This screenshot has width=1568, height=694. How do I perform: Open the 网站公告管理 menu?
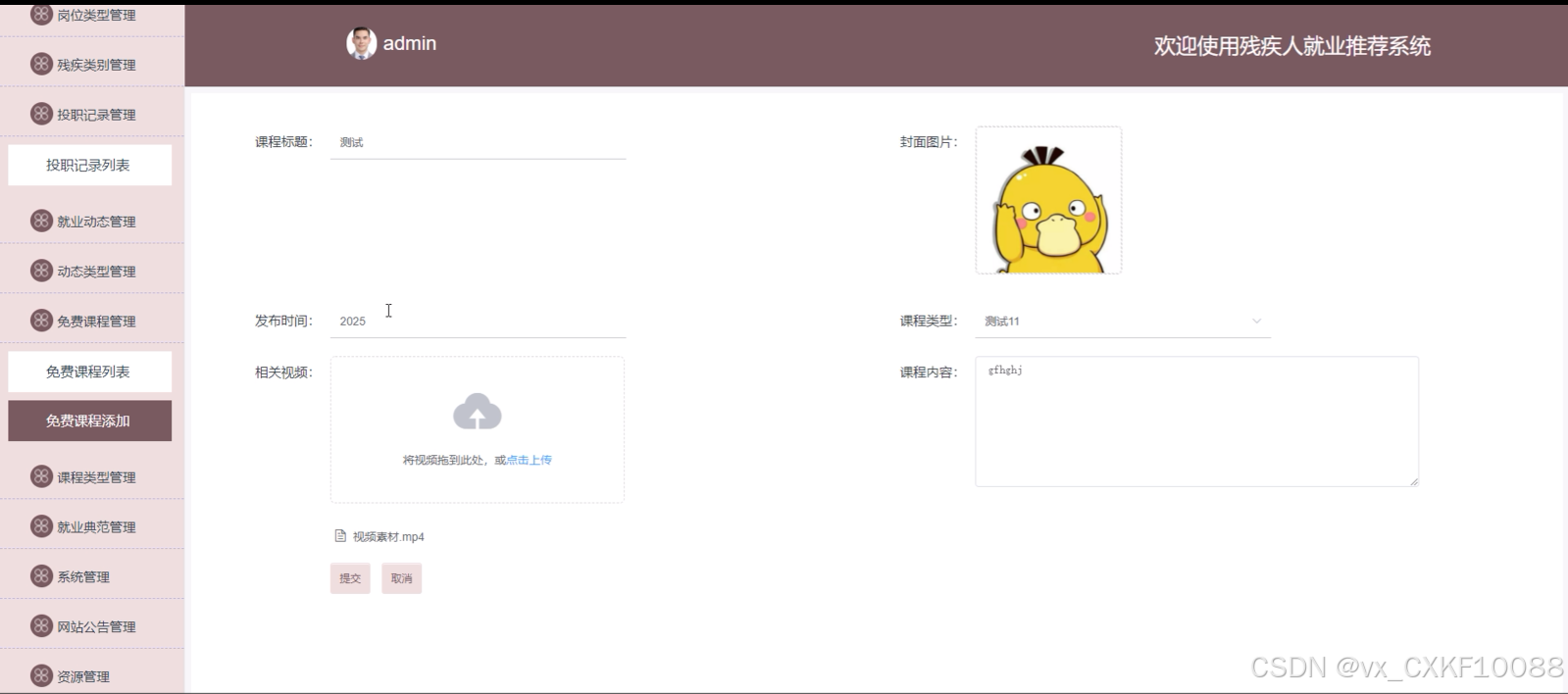(x=92, y=624)
